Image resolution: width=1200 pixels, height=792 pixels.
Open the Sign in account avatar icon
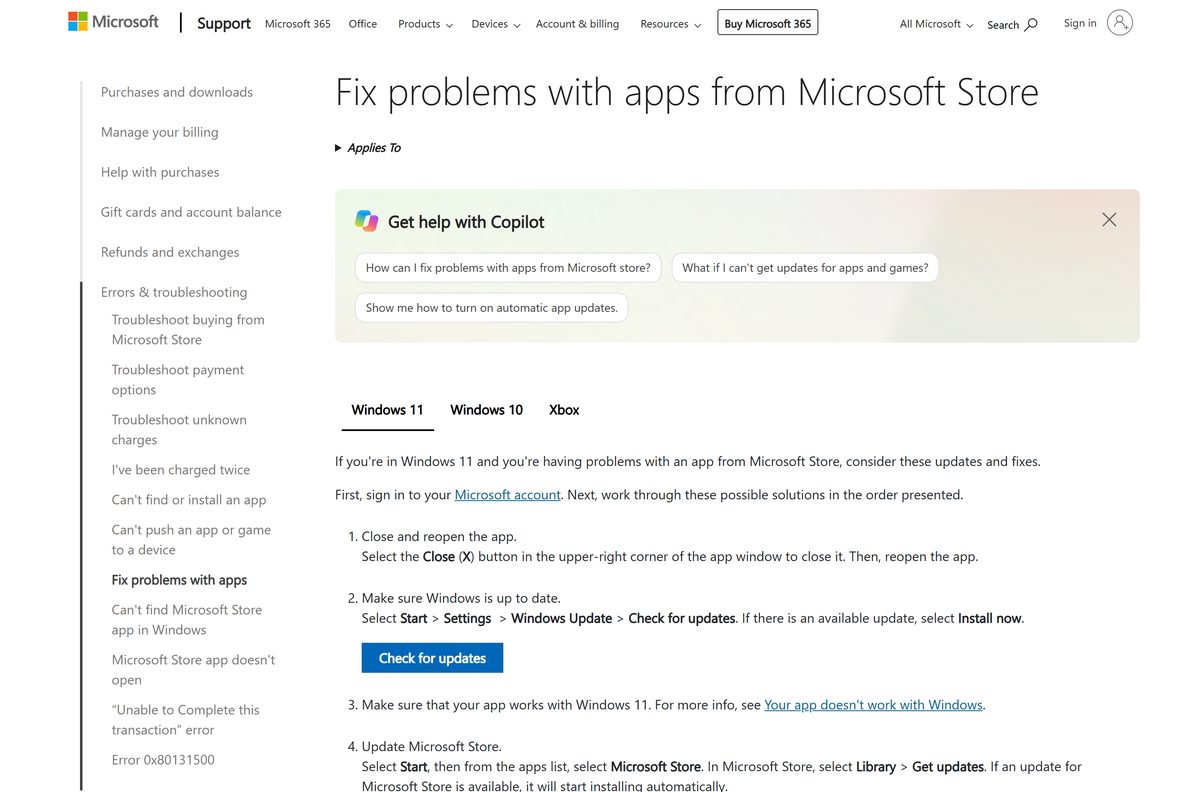[1120, 23]
